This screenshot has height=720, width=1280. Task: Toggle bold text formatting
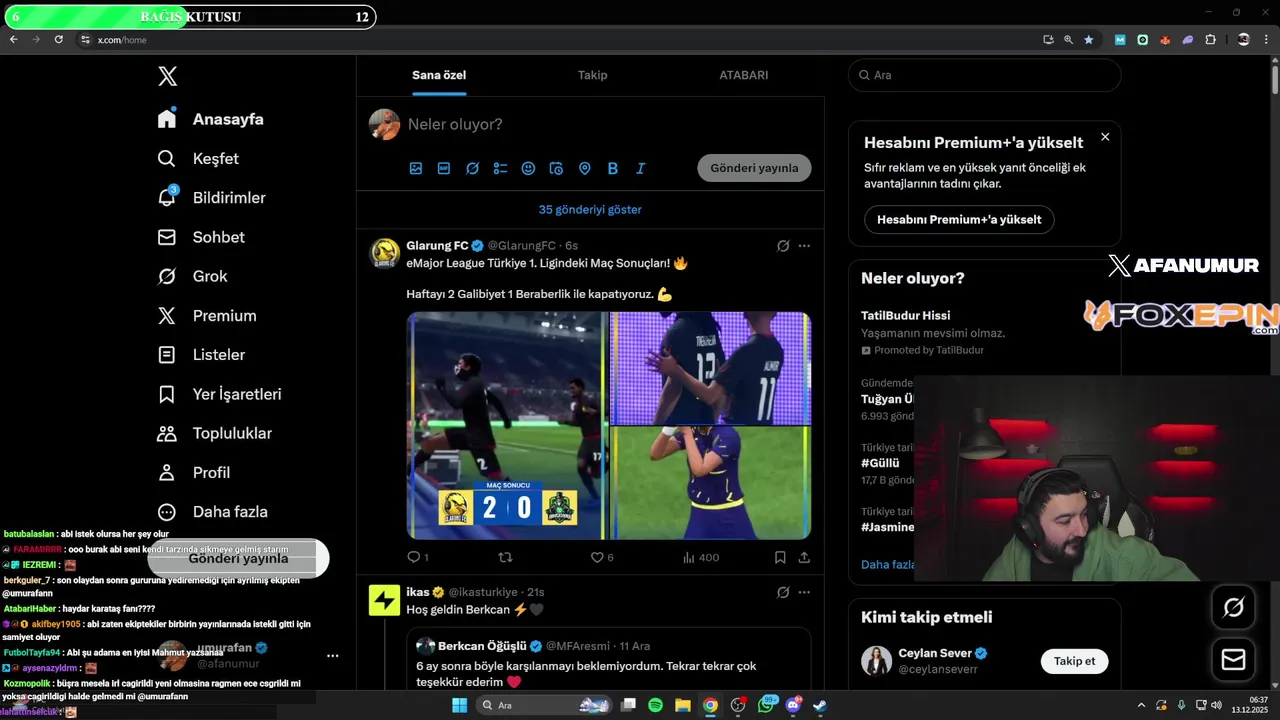pos(613,168)
